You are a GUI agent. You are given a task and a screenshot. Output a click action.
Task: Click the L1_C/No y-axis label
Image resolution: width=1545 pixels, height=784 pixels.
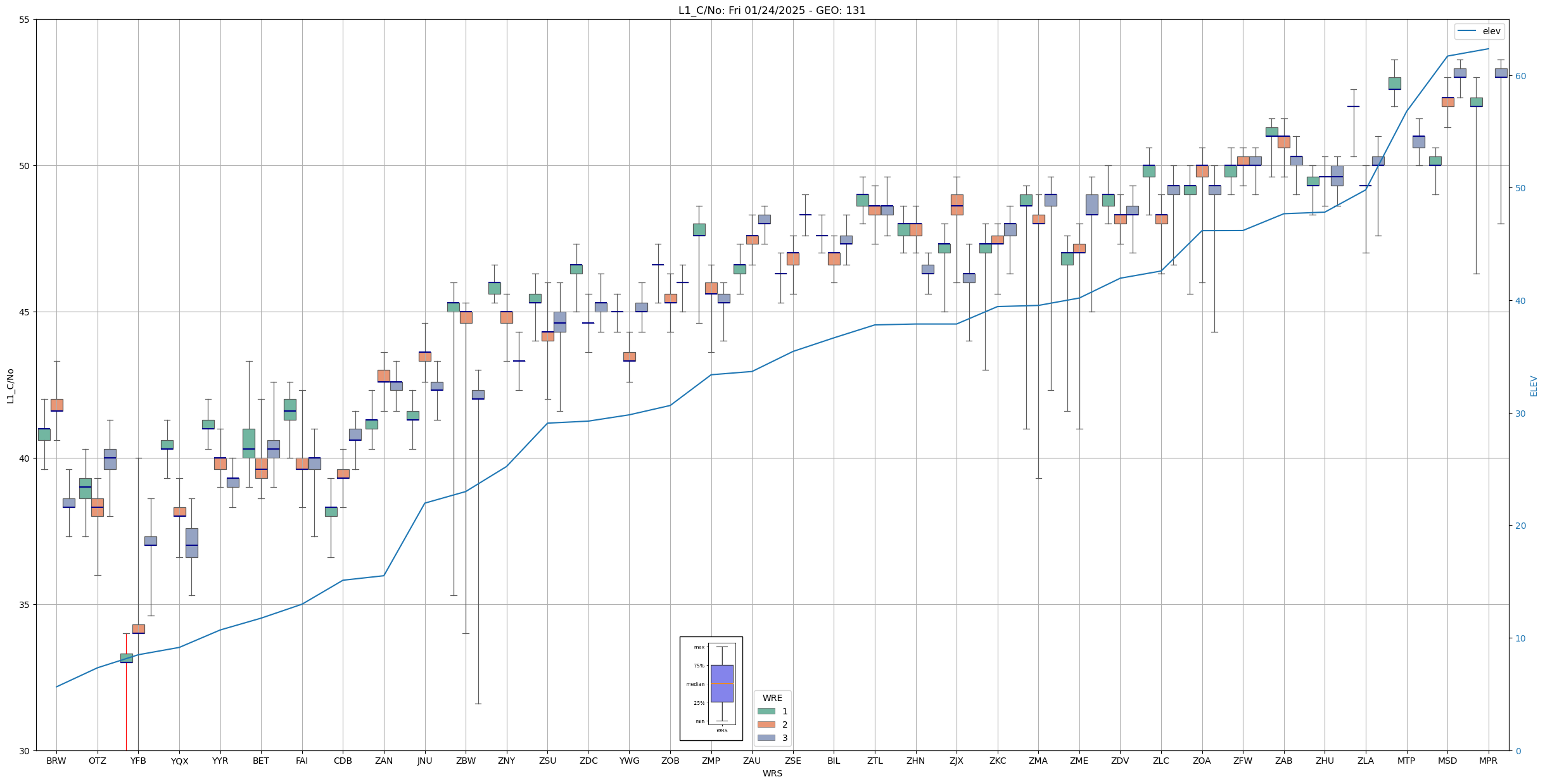(x=10, y=386)
